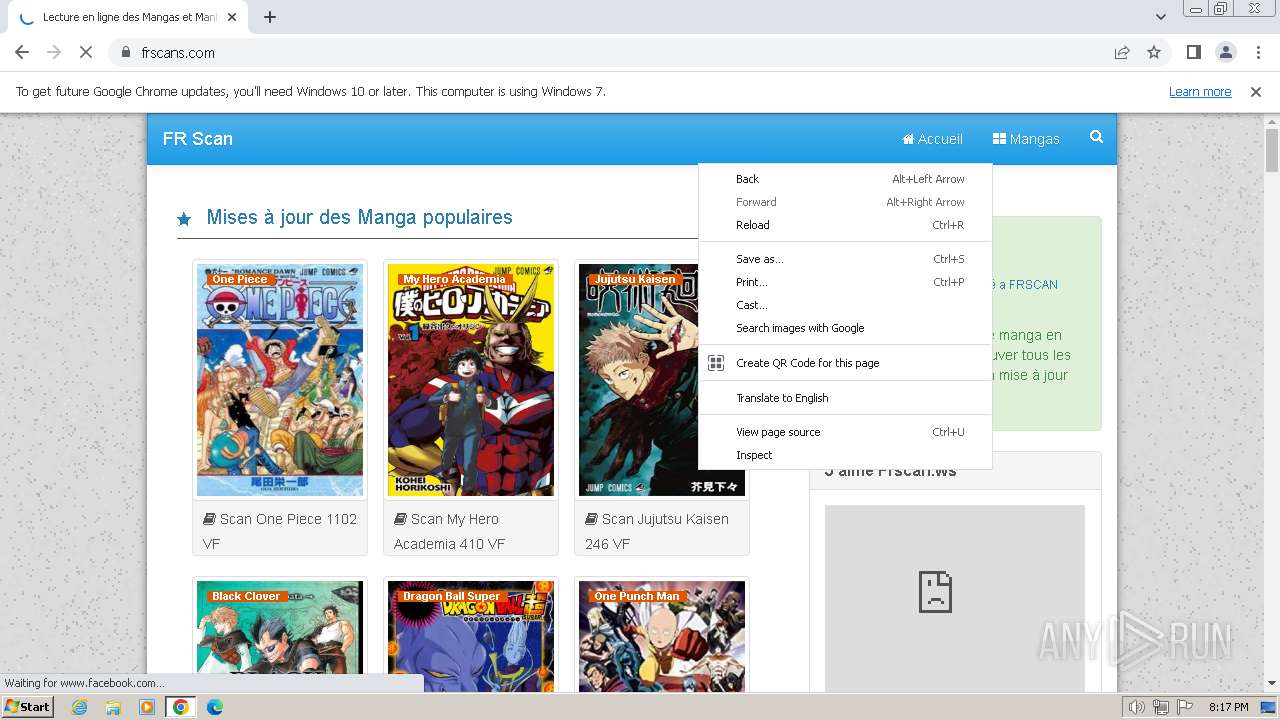Click FR Scan site logo
The width and height of the screenshot is (1280, 720).
[x=198, y=139]
